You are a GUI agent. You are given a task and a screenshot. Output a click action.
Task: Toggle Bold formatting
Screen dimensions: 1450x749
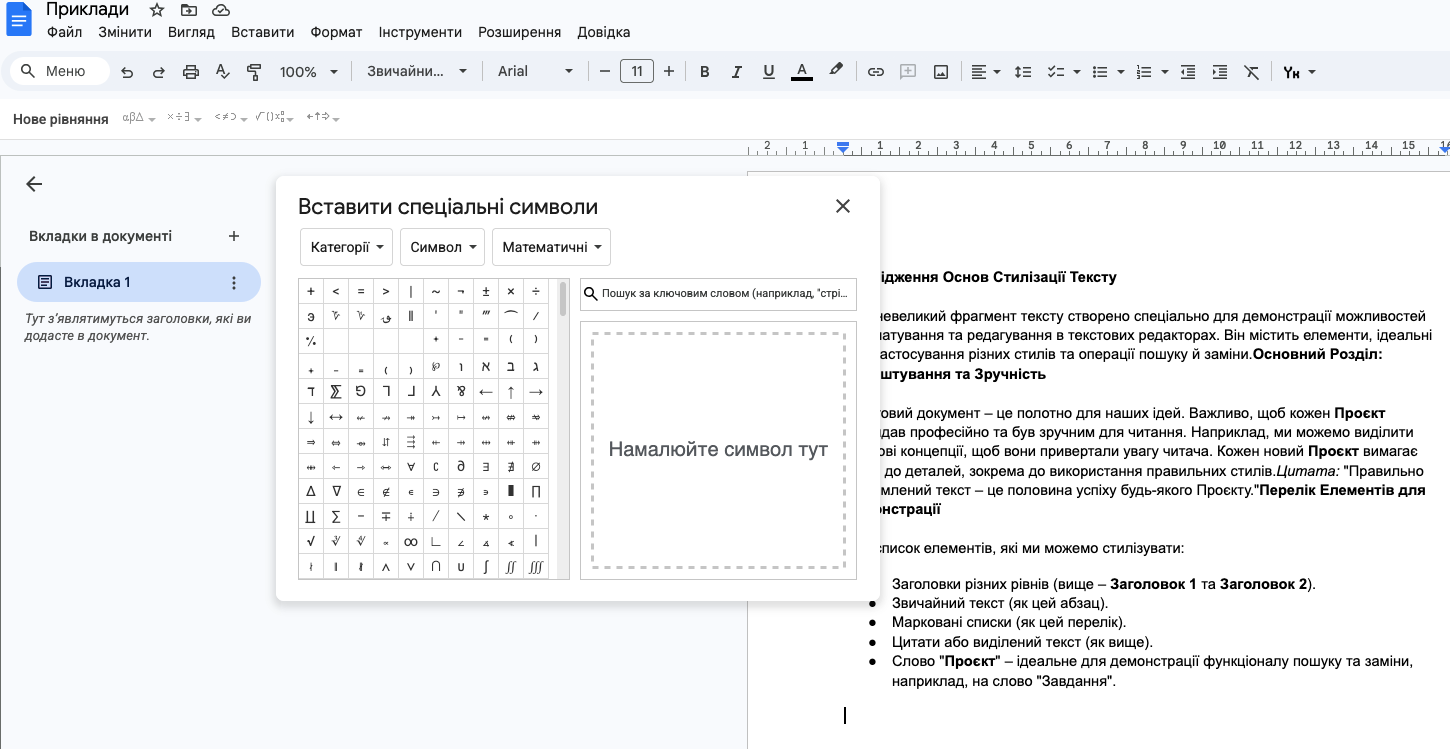(x=705, y=72)
